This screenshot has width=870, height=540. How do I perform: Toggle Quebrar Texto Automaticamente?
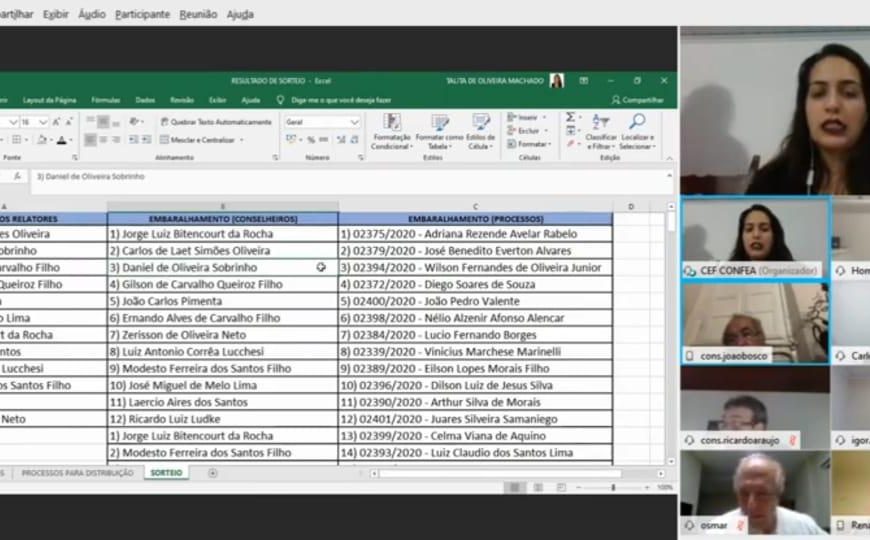216,122
